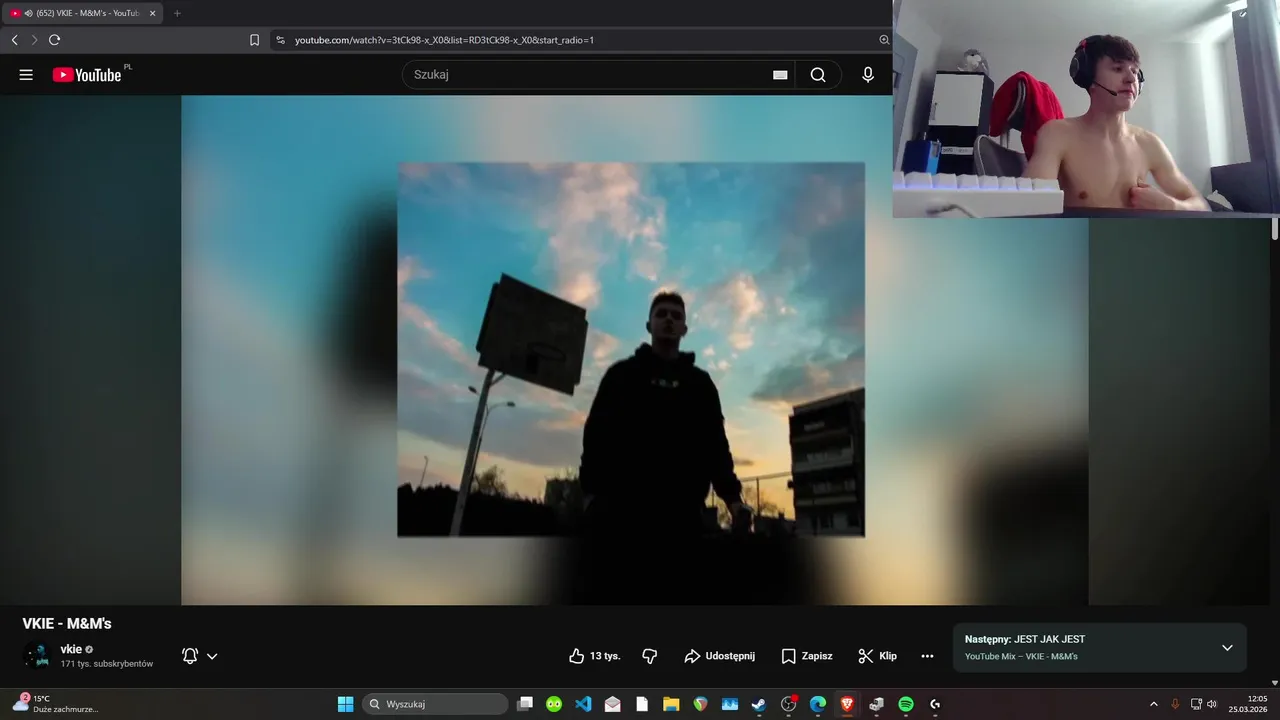Viewport: 1280px width, 720px height.
Task: Open volume speaker tray icon
Action: point(1212,704)
